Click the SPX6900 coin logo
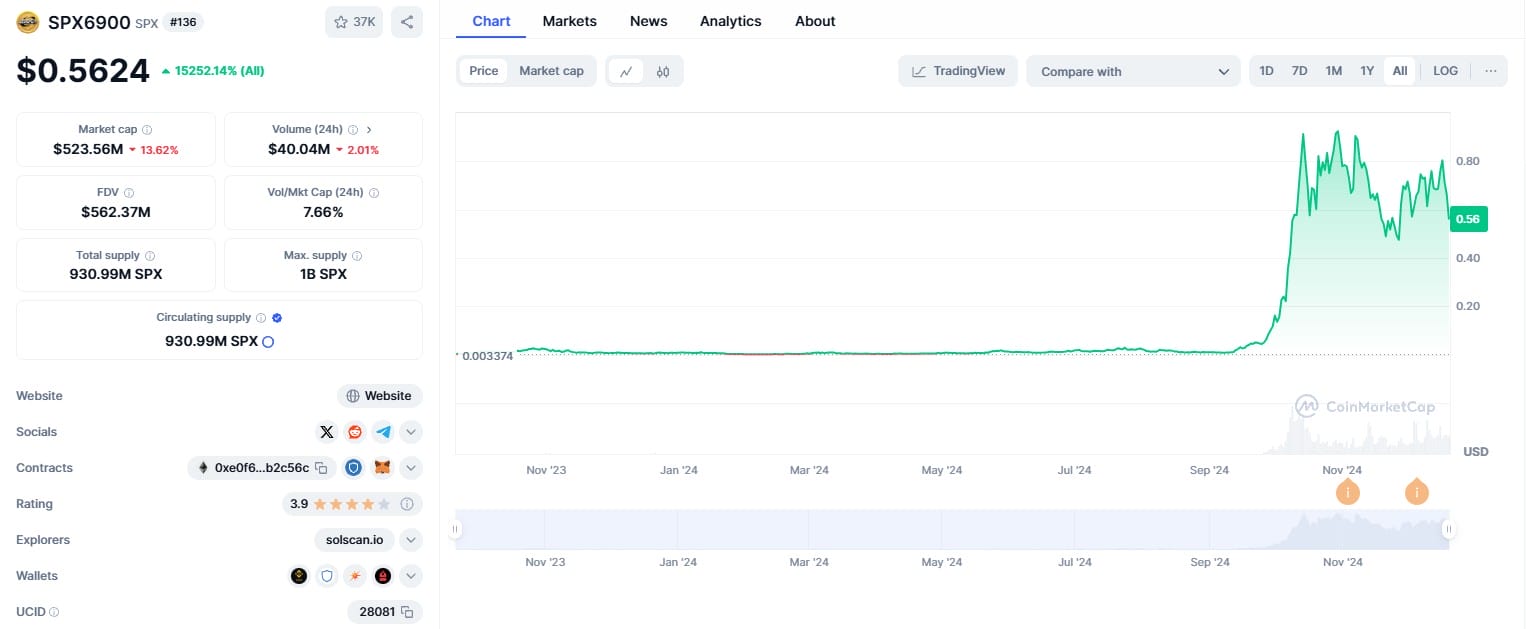Image resolution: width=1526 pixels, height=629 pixels. pyautogui.click(x=28, y=22)
